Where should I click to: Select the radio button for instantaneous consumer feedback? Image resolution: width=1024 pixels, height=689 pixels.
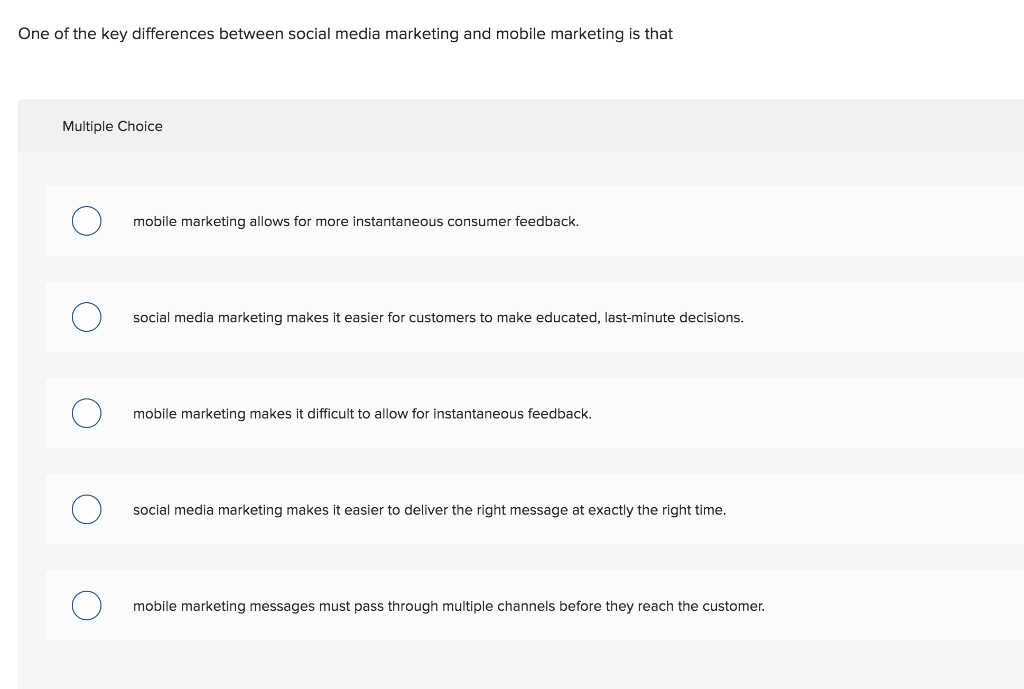86,220
